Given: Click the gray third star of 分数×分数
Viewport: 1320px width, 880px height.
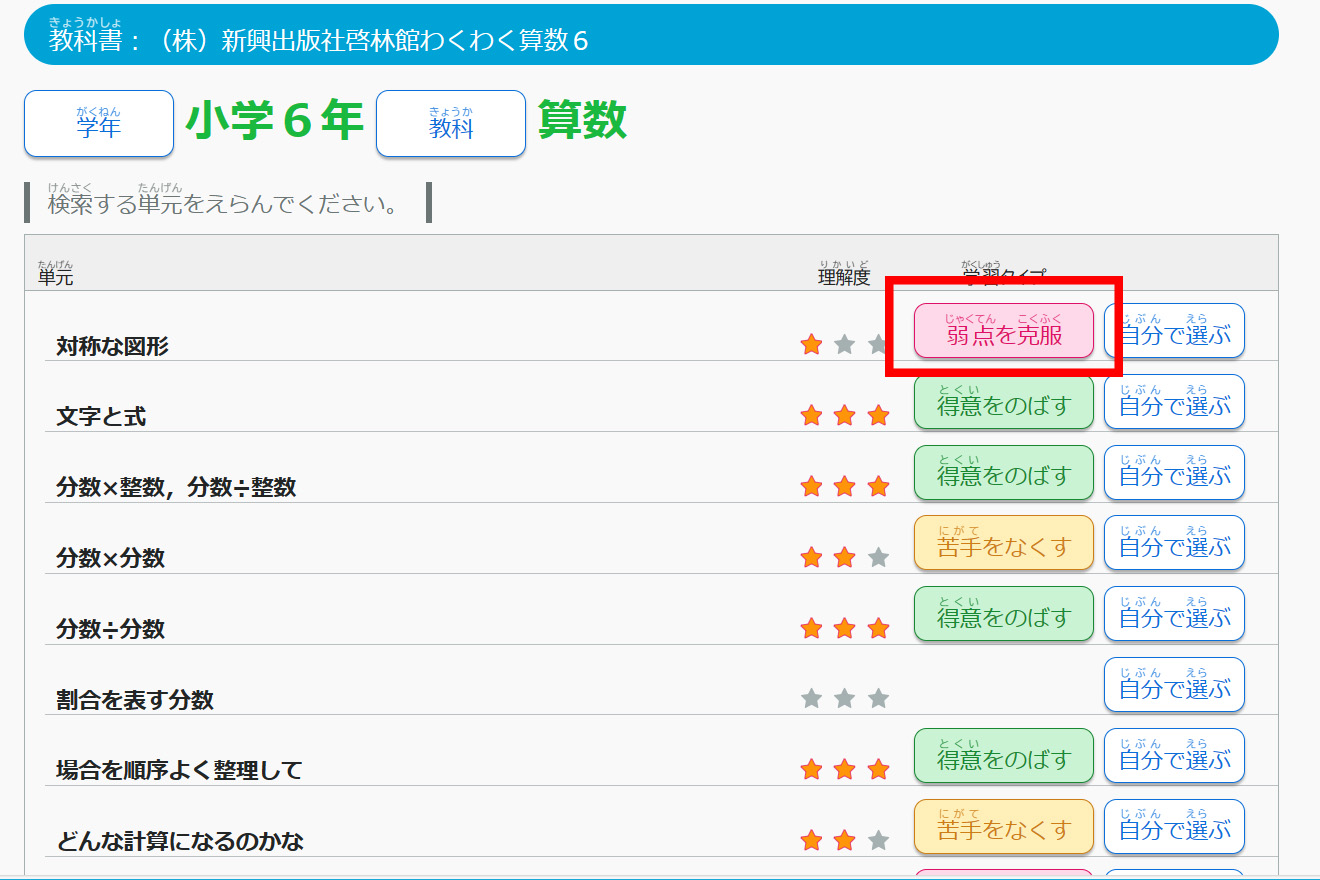Looking at the screenshot, I should 878,557.
